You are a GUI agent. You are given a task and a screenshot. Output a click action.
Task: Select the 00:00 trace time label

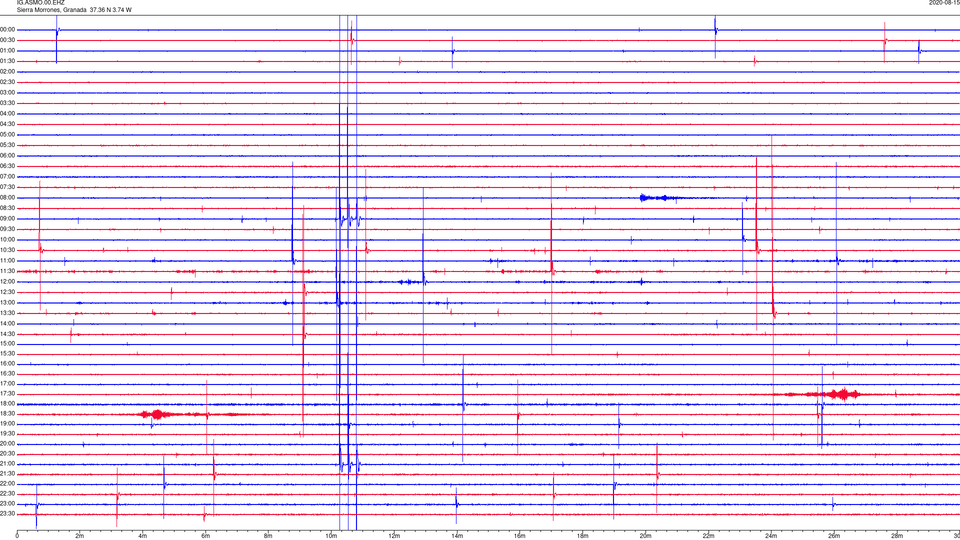point(8,29)
